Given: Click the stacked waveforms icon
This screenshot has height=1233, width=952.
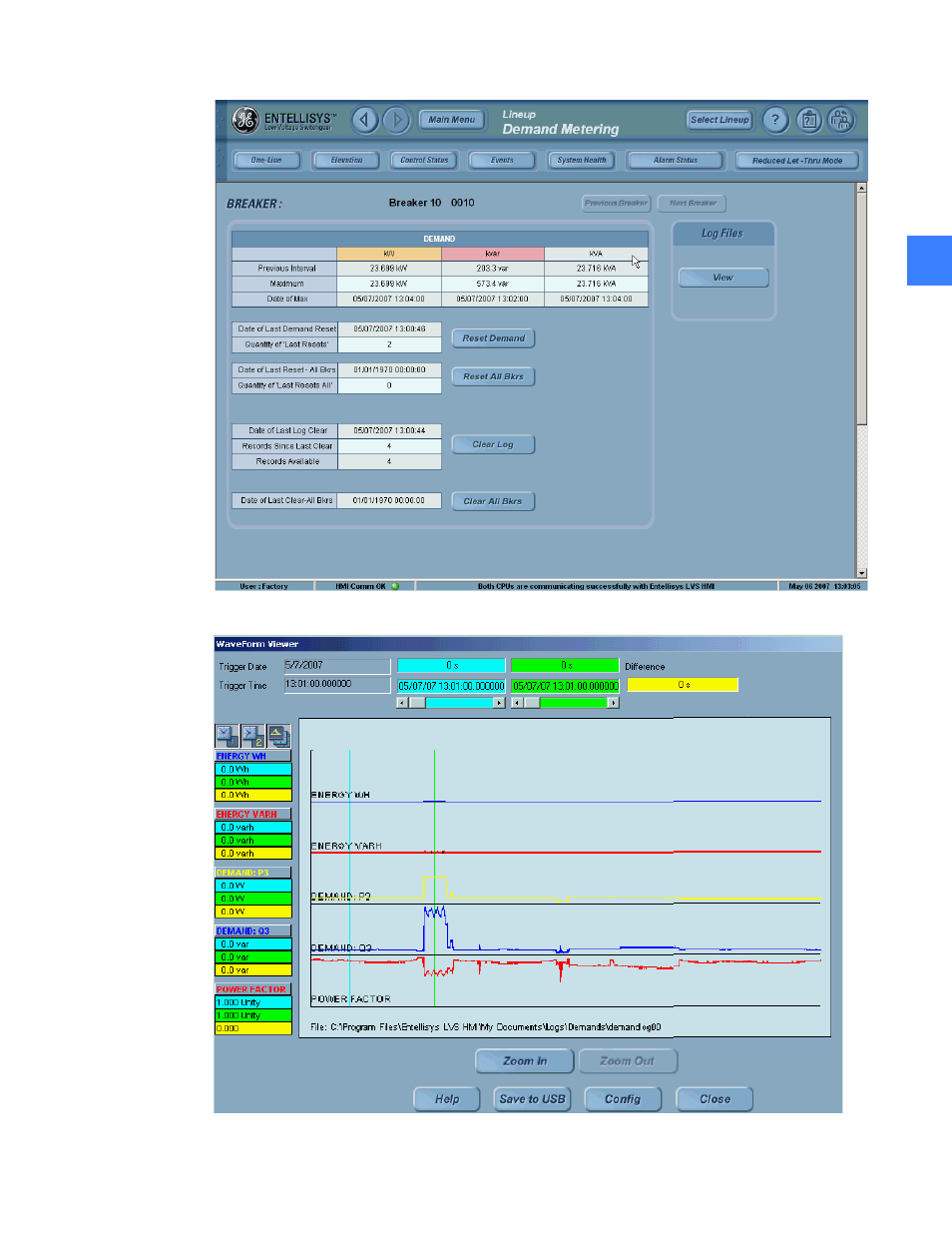Looking at the screenshot, I should tap(278, 736).
